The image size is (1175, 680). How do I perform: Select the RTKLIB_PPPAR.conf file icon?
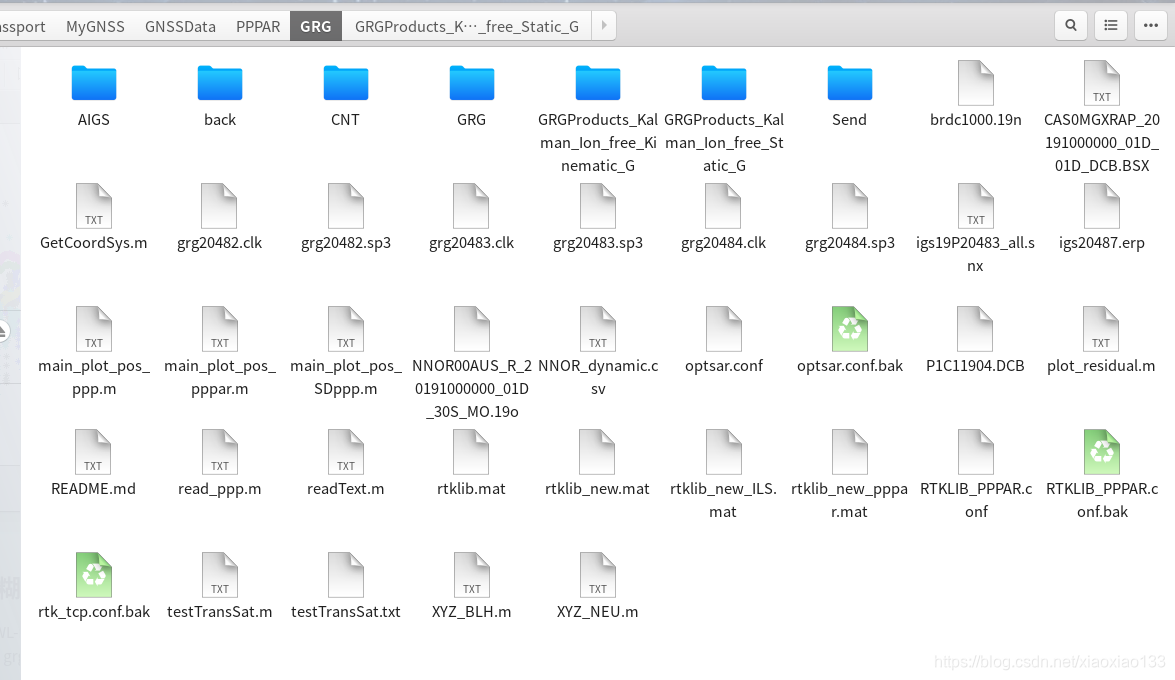coord(976,452)
